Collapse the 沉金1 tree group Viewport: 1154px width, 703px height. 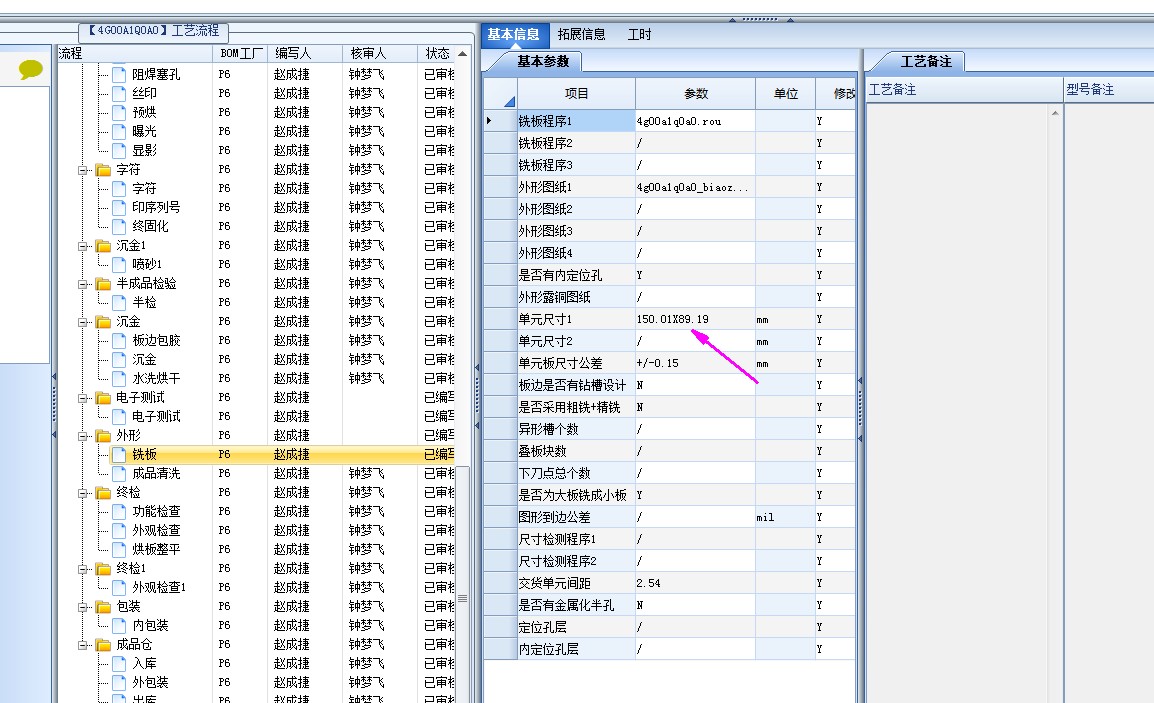coord(83,246)
